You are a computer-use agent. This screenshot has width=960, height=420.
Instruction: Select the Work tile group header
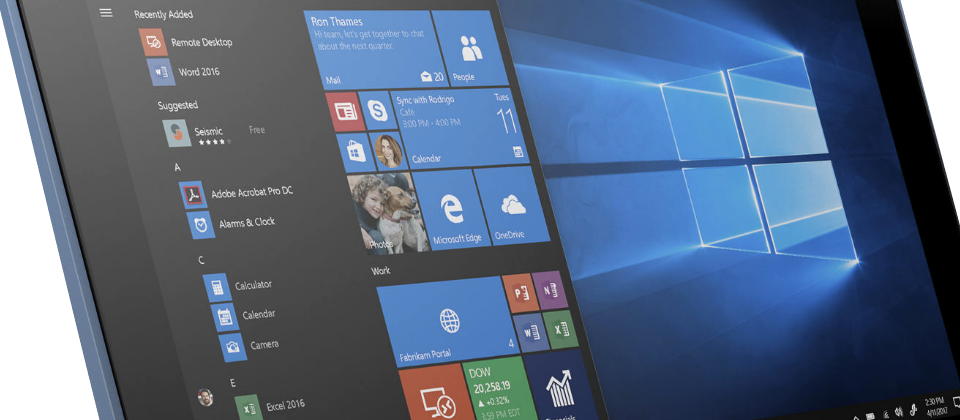coord(380,270)
